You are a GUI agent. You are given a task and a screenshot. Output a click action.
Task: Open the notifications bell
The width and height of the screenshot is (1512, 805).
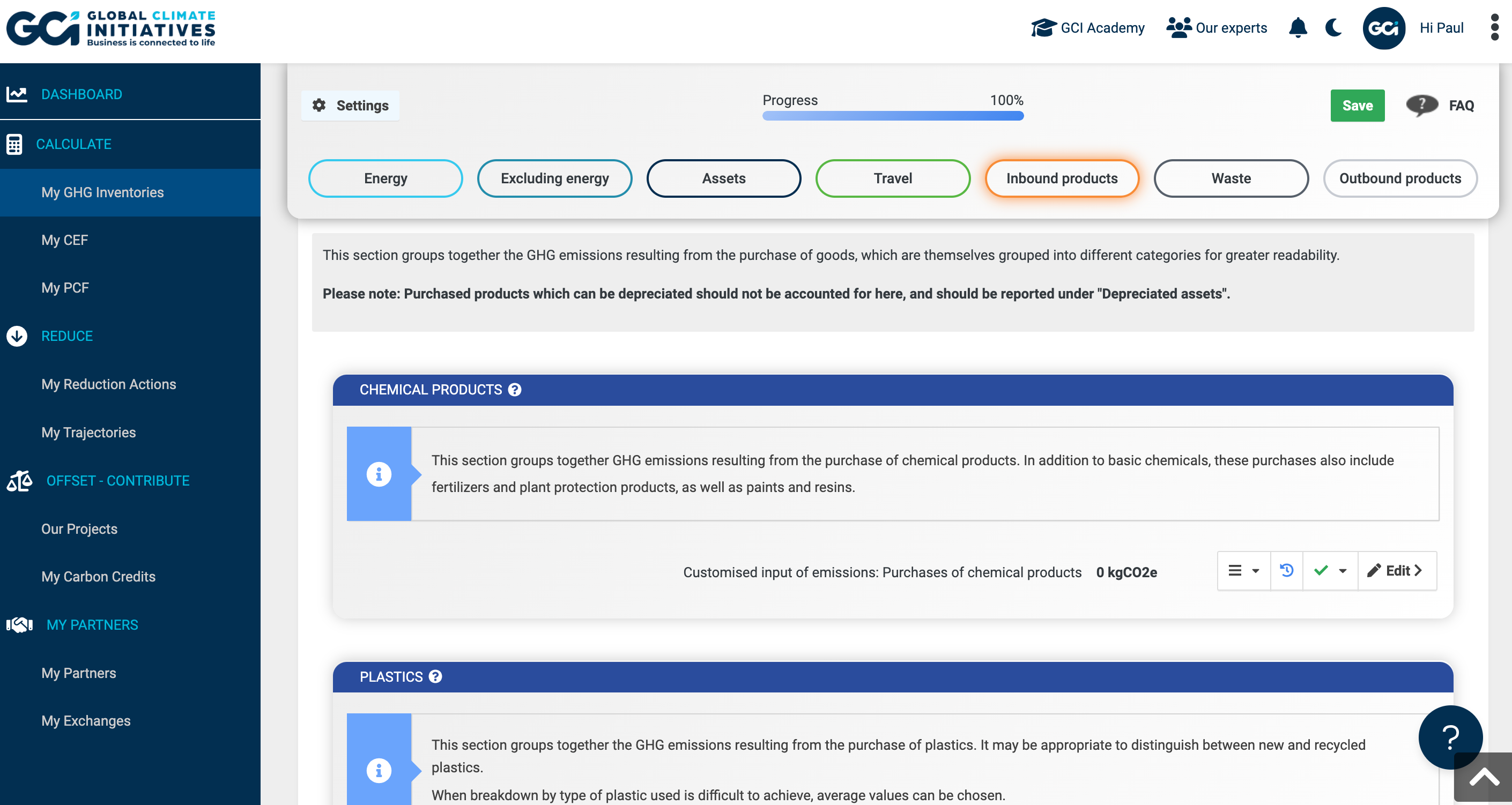coord(1298,27)
